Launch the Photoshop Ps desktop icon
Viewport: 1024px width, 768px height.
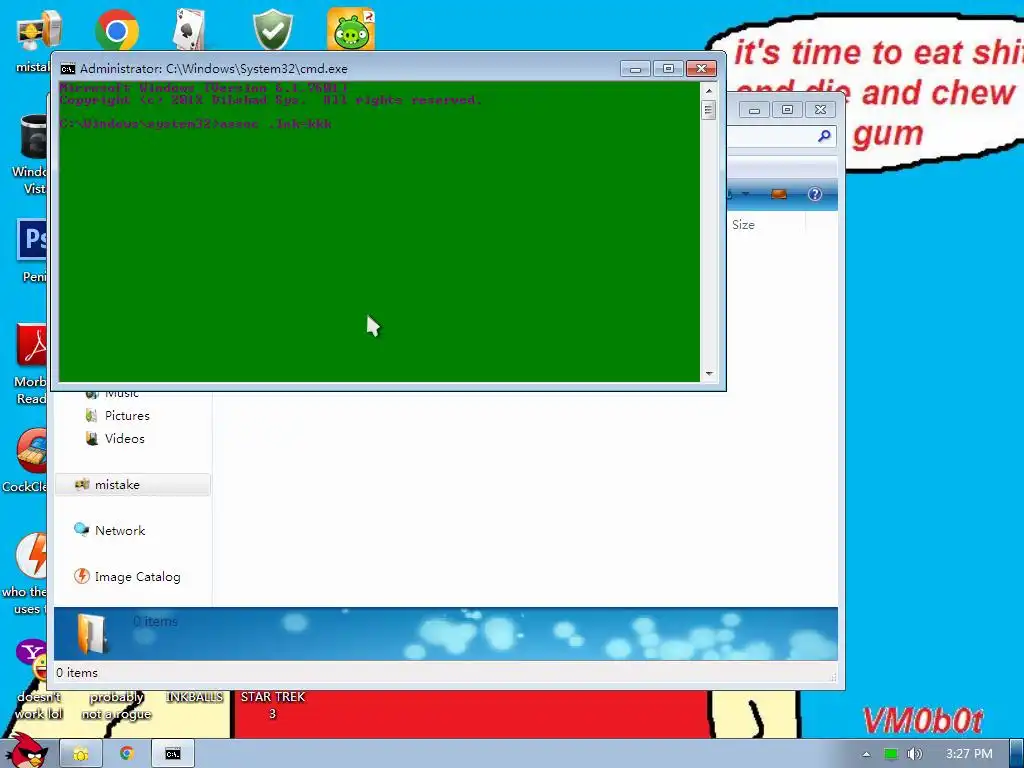[32, 240]
